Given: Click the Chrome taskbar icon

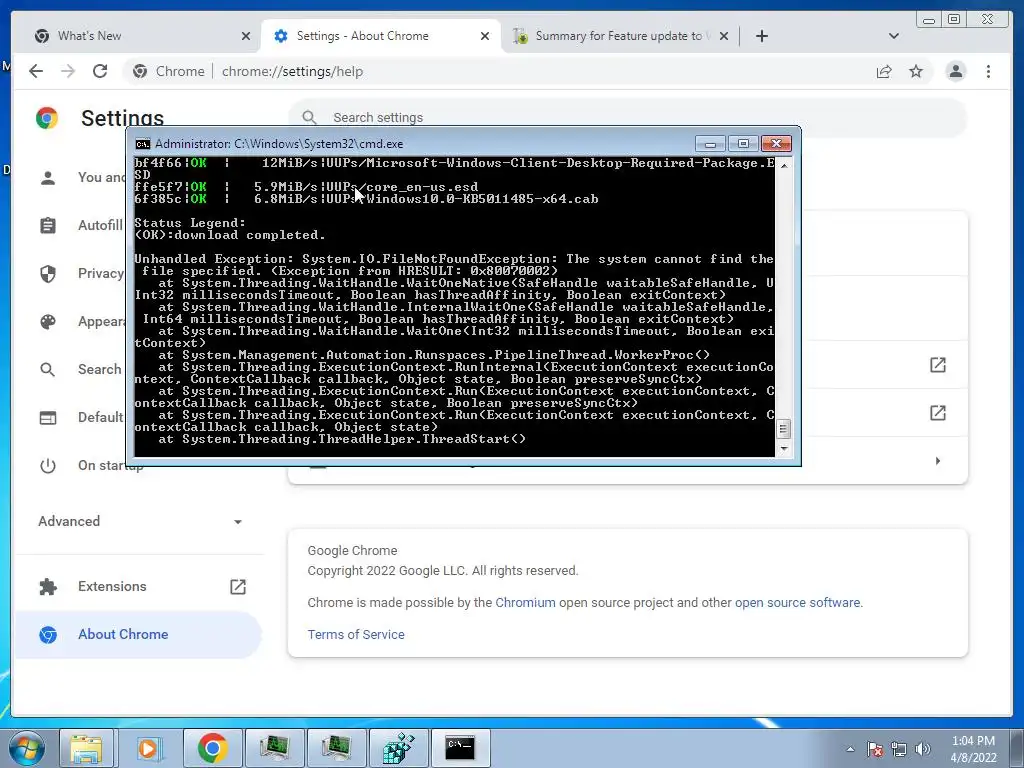Looking at the screenshot, I should pos(212,748).
